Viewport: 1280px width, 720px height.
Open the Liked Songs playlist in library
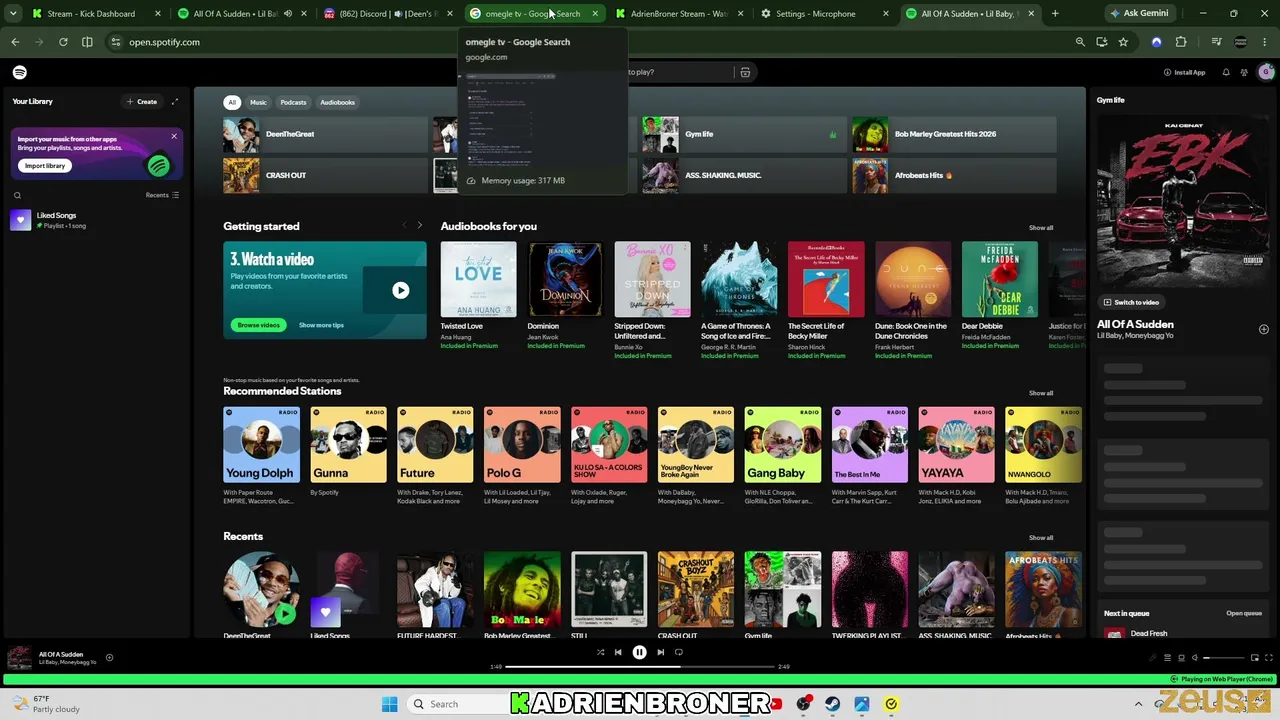point(96,220)
